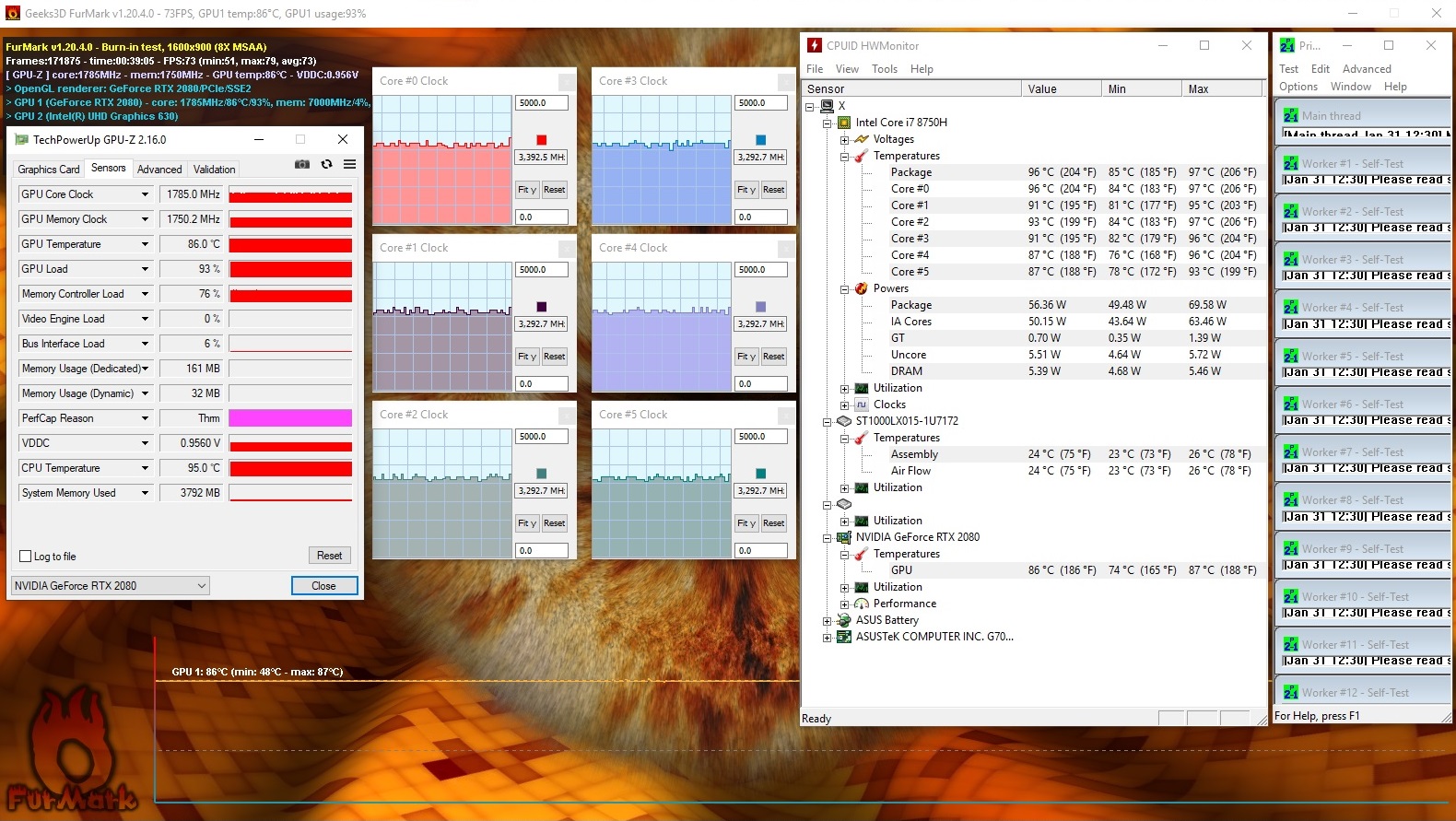This screenshot has height=821, width=1456.
Task: Click the Performance gauge icon in HWMonitor
Action: 862,604
